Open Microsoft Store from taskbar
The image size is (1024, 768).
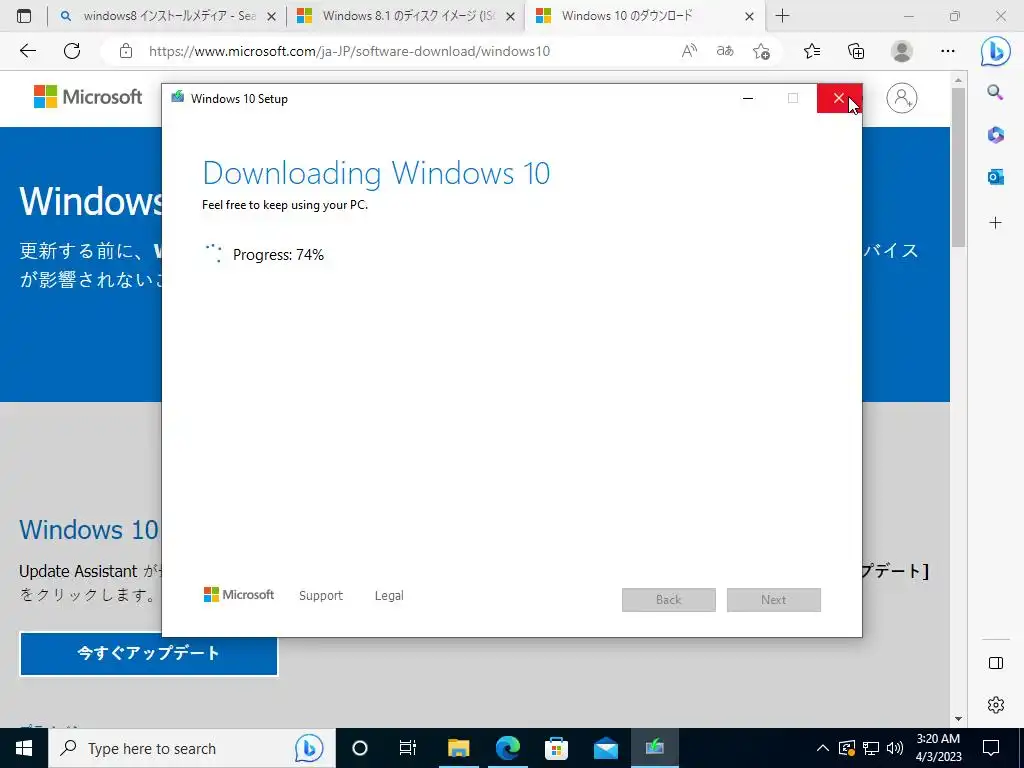click(x=556, y=748)
